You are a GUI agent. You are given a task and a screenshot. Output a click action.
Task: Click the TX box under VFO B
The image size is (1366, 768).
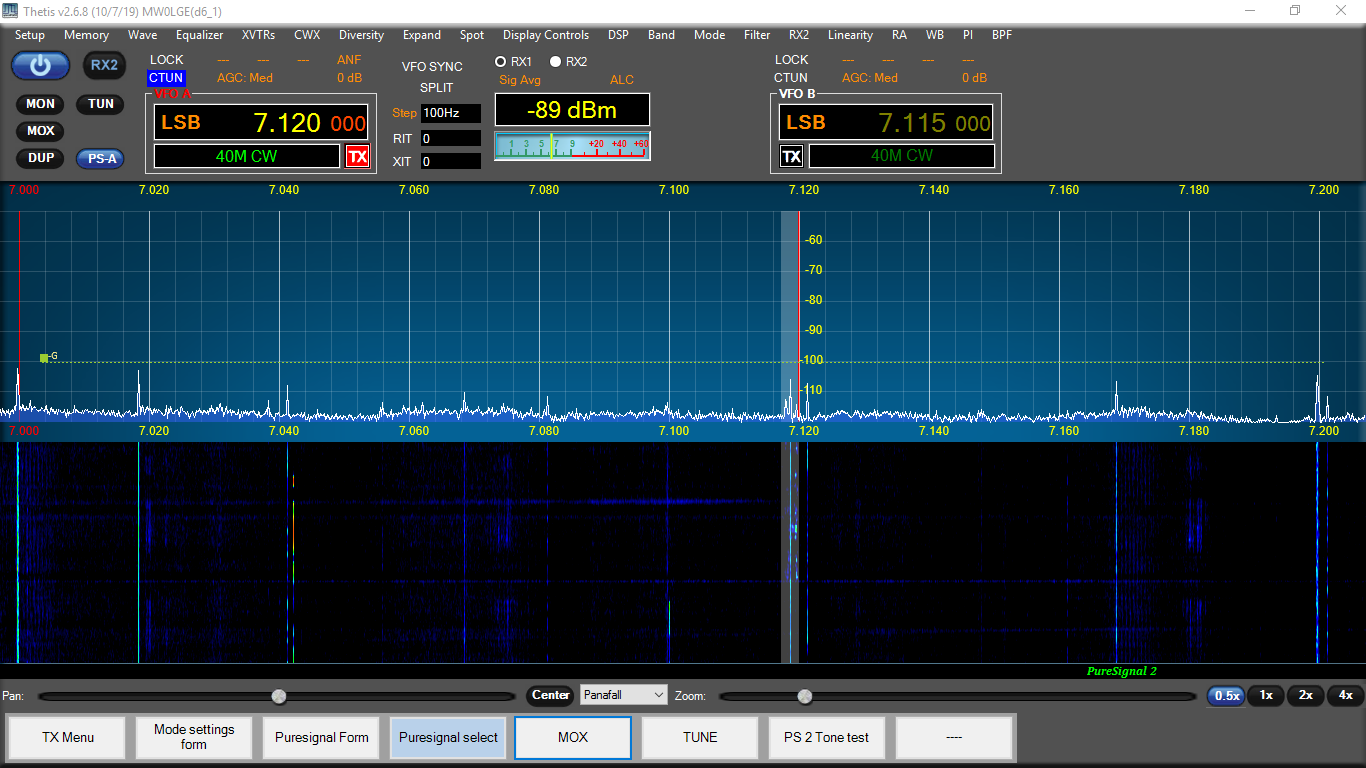click(791, 157)
